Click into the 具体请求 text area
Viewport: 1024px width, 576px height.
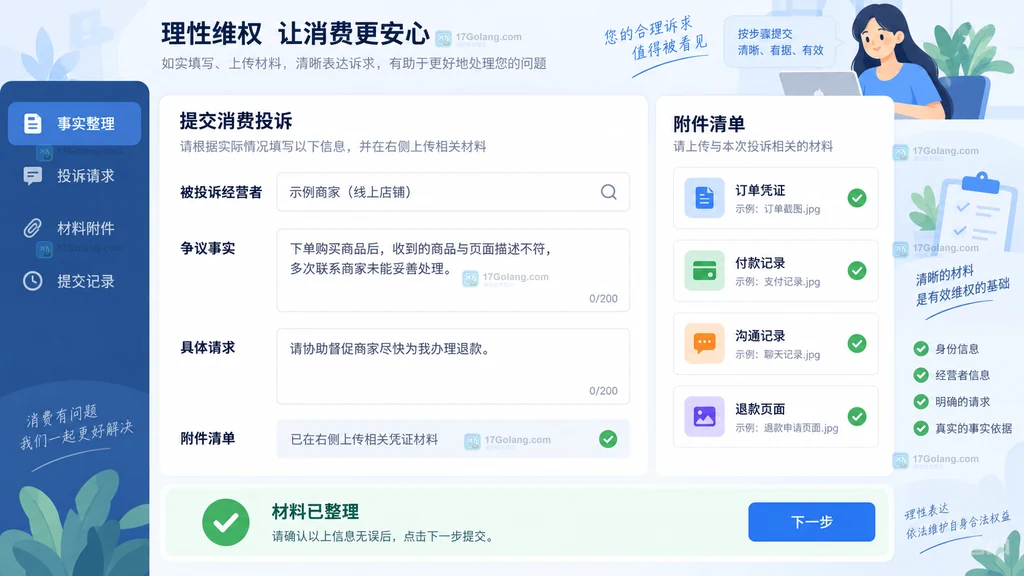(453, 366)
